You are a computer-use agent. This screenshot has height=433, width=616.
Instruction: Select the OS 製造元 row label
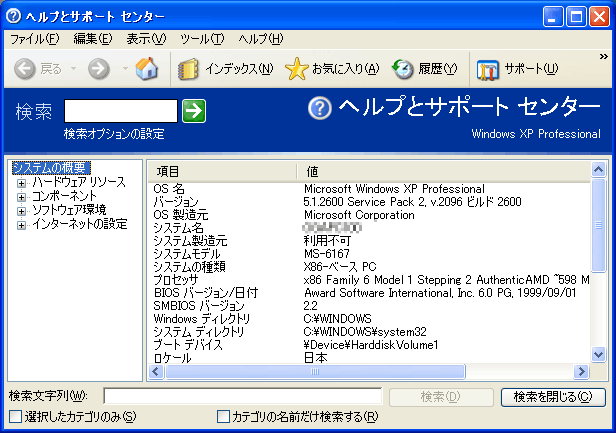click(x=181, y=215)
